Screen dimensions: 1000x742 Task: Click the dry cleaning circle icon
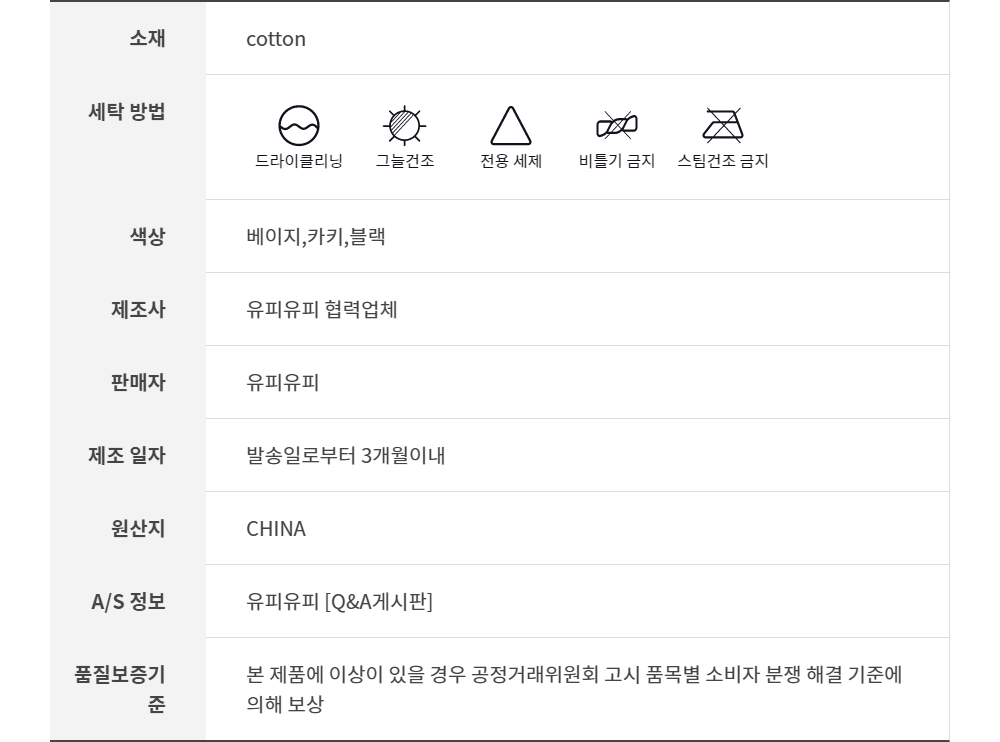298,126
